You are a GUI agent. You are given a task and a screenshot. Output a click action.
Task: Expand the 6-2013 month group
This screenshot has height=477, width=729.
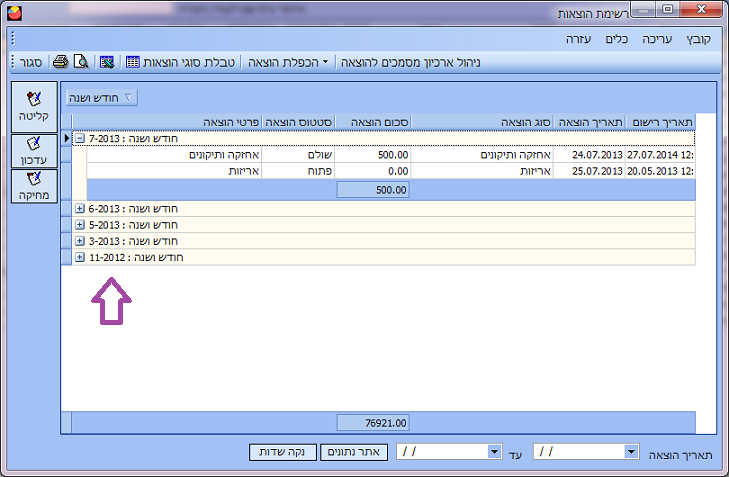pyautogui.click(x=80, y=209)
